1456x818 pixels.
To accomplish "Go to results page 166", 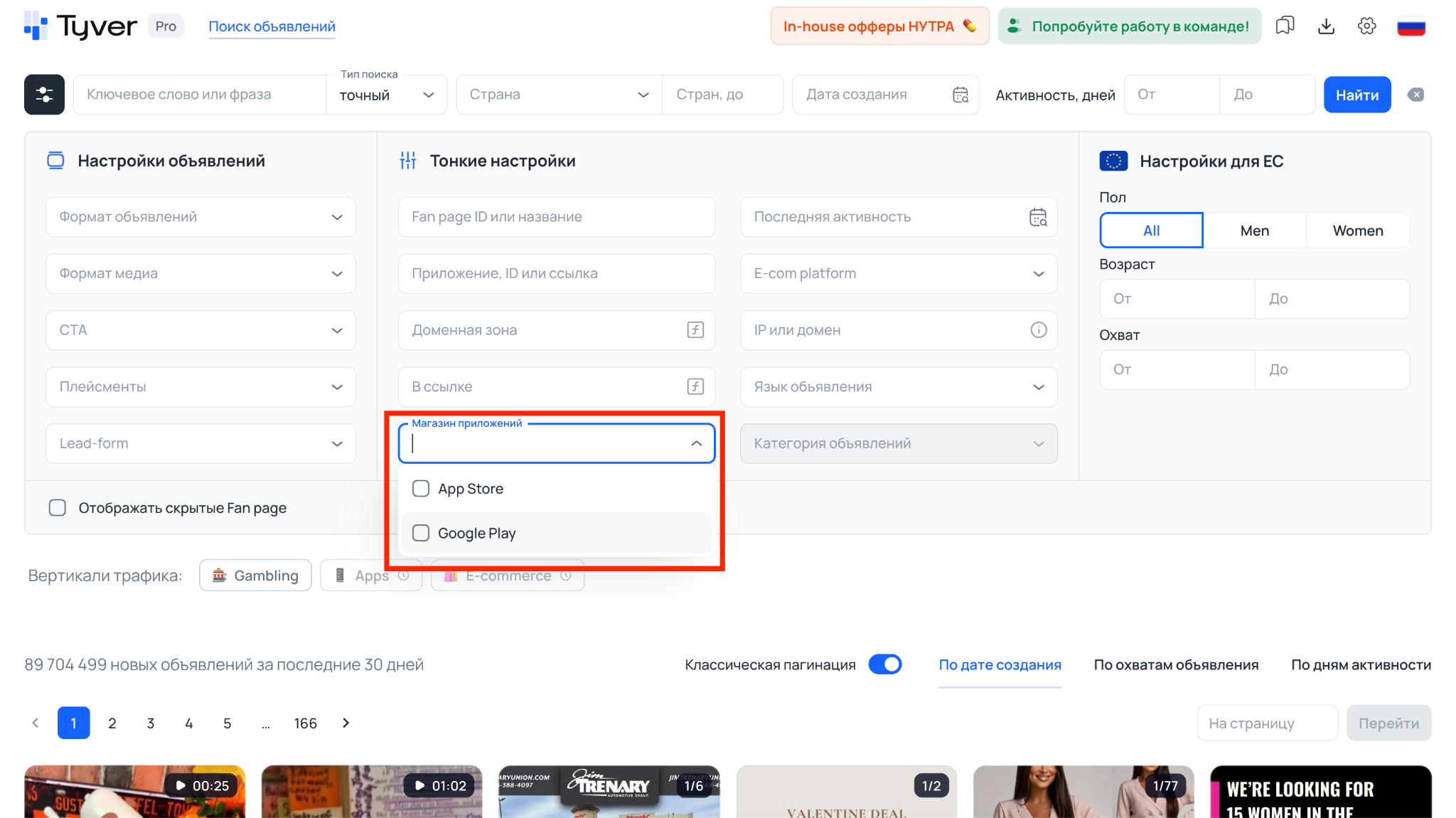I will [305, 723].
